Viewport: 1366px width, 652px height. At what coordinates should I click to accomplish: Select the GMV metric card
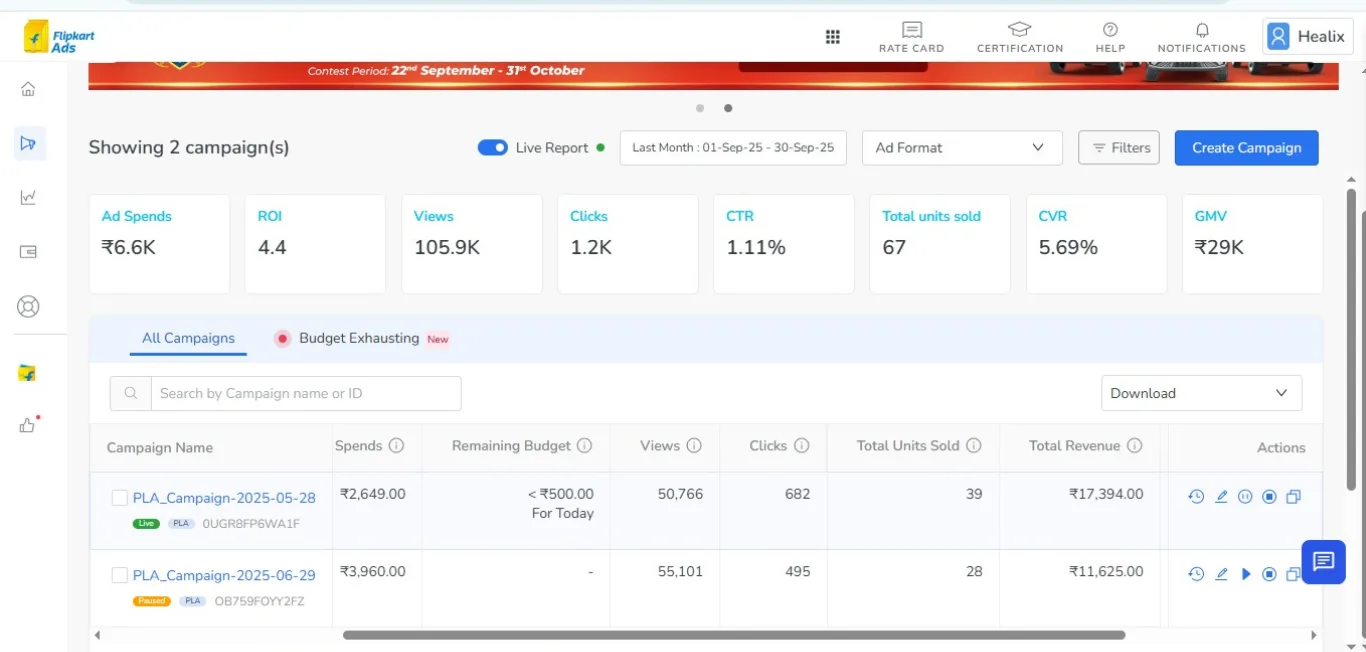1253,244
